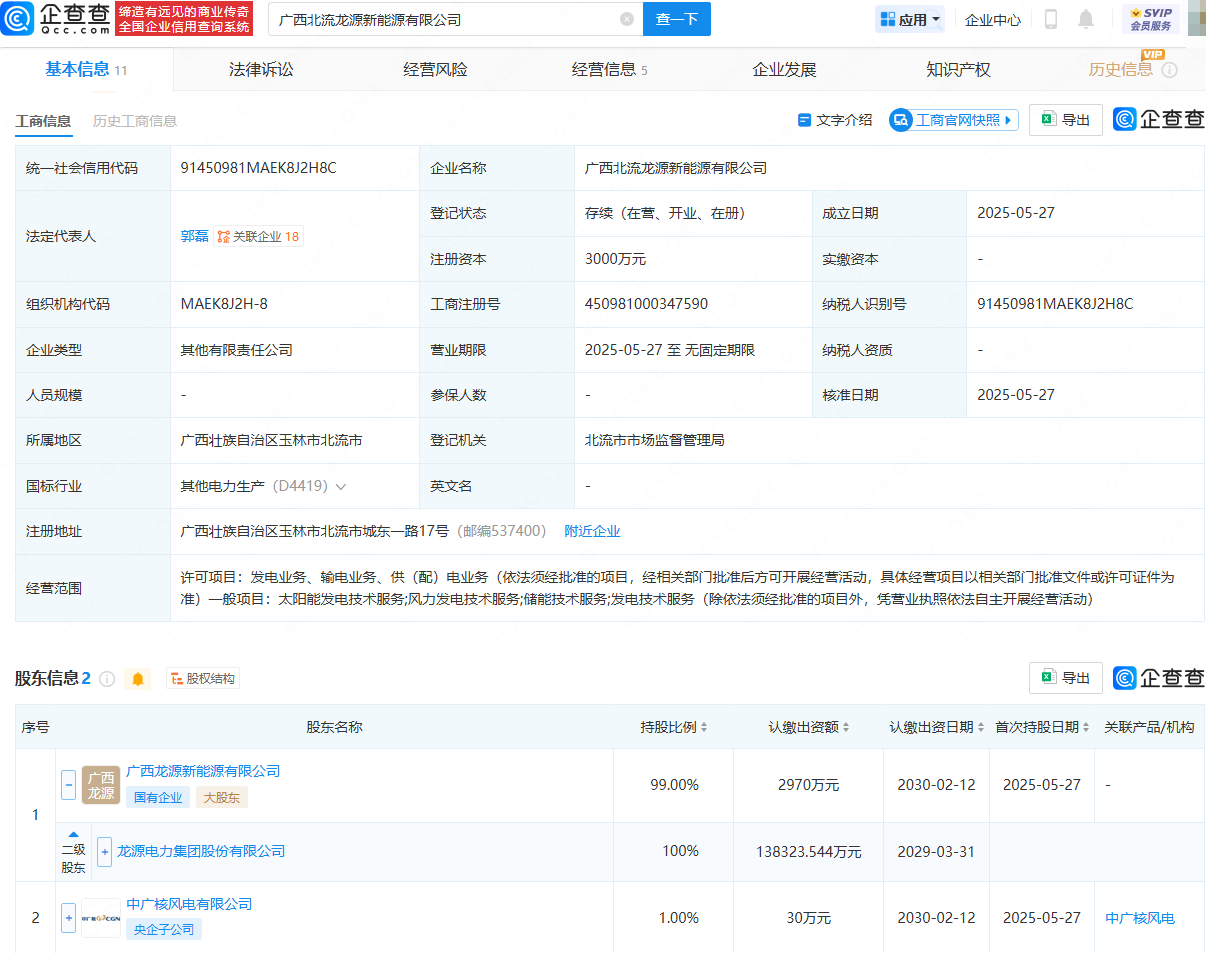Open the 应用 dropdown menu
1206x953 pixels.
coord(910,19)
